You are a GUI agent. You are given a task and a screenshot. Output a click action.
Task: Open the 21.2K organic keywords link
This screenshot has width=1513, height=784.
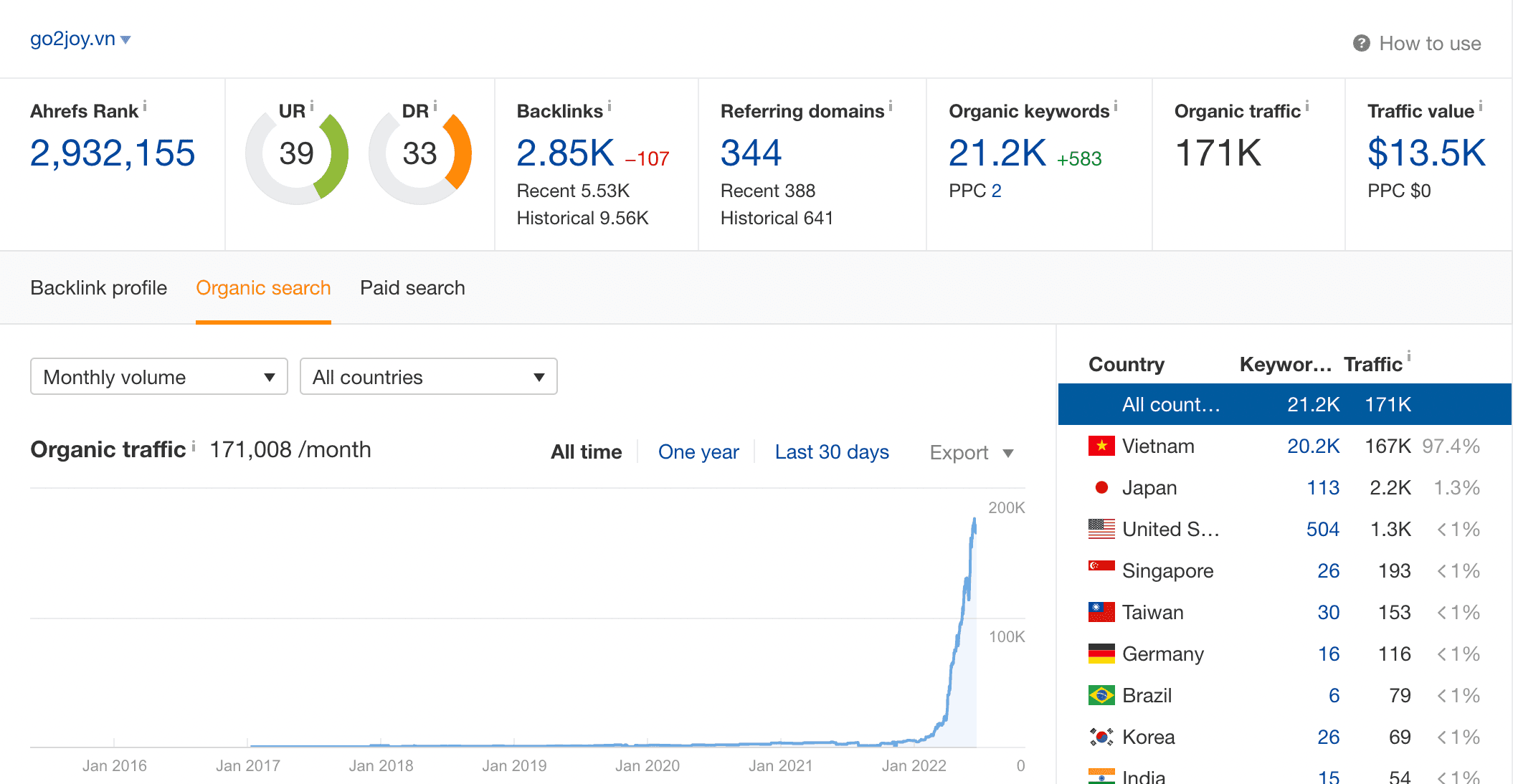coord(997,153)
